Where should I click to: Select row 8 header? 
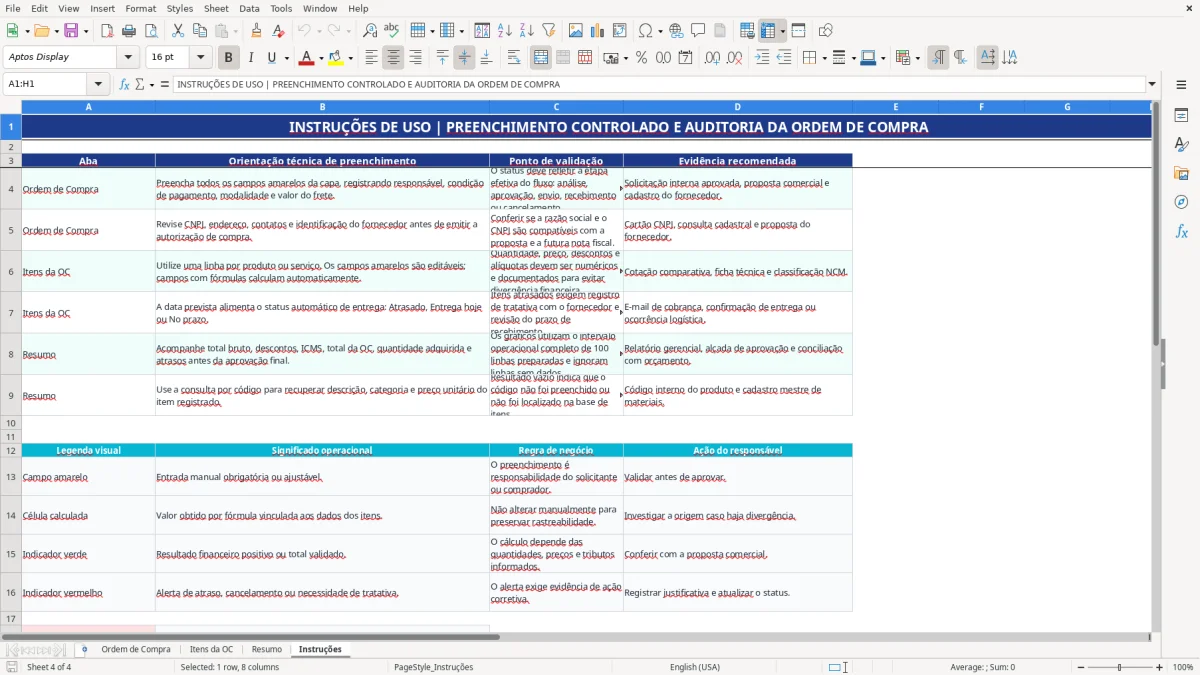(x=10, y=354)
